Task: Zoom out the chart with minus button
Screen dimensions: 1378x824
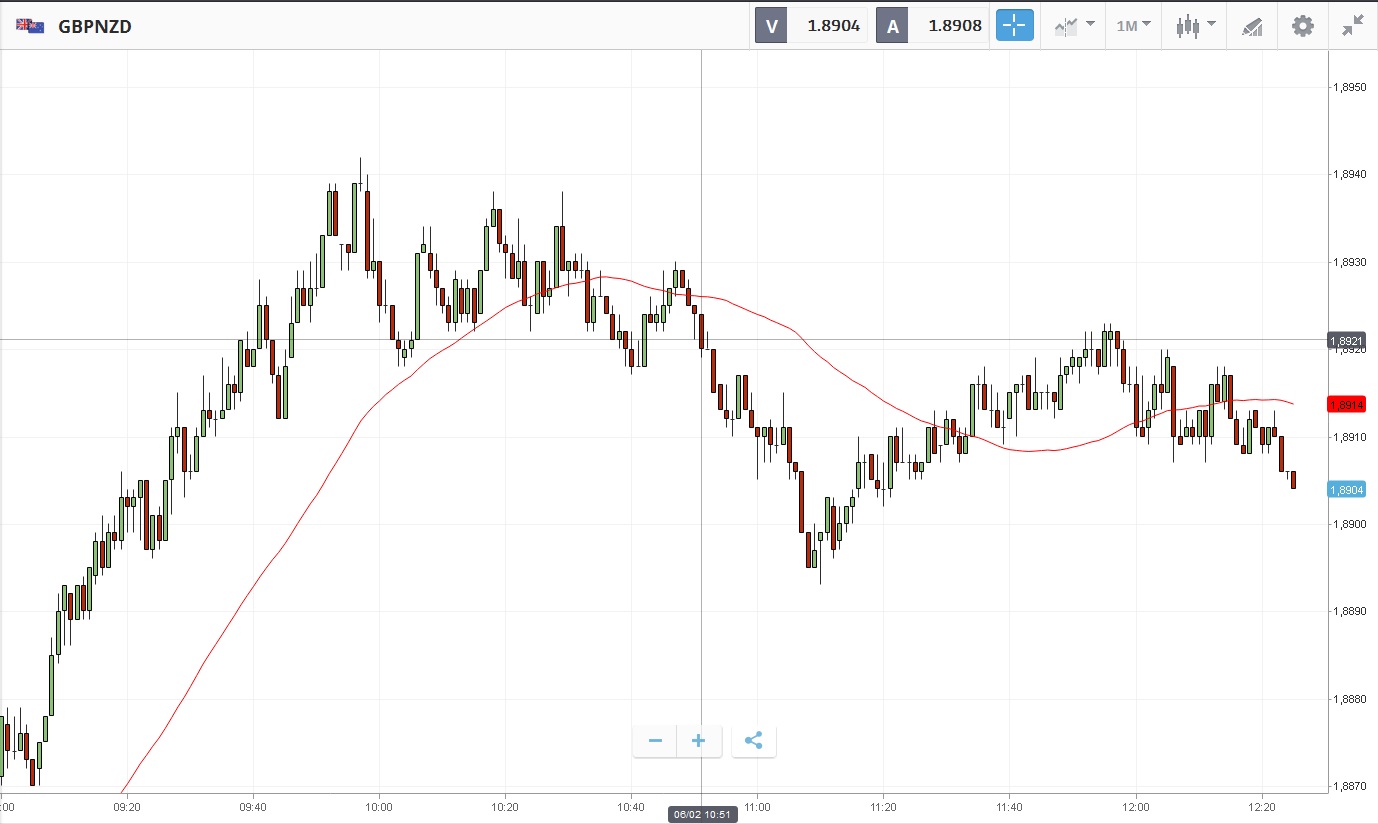Action: point(655,741)
